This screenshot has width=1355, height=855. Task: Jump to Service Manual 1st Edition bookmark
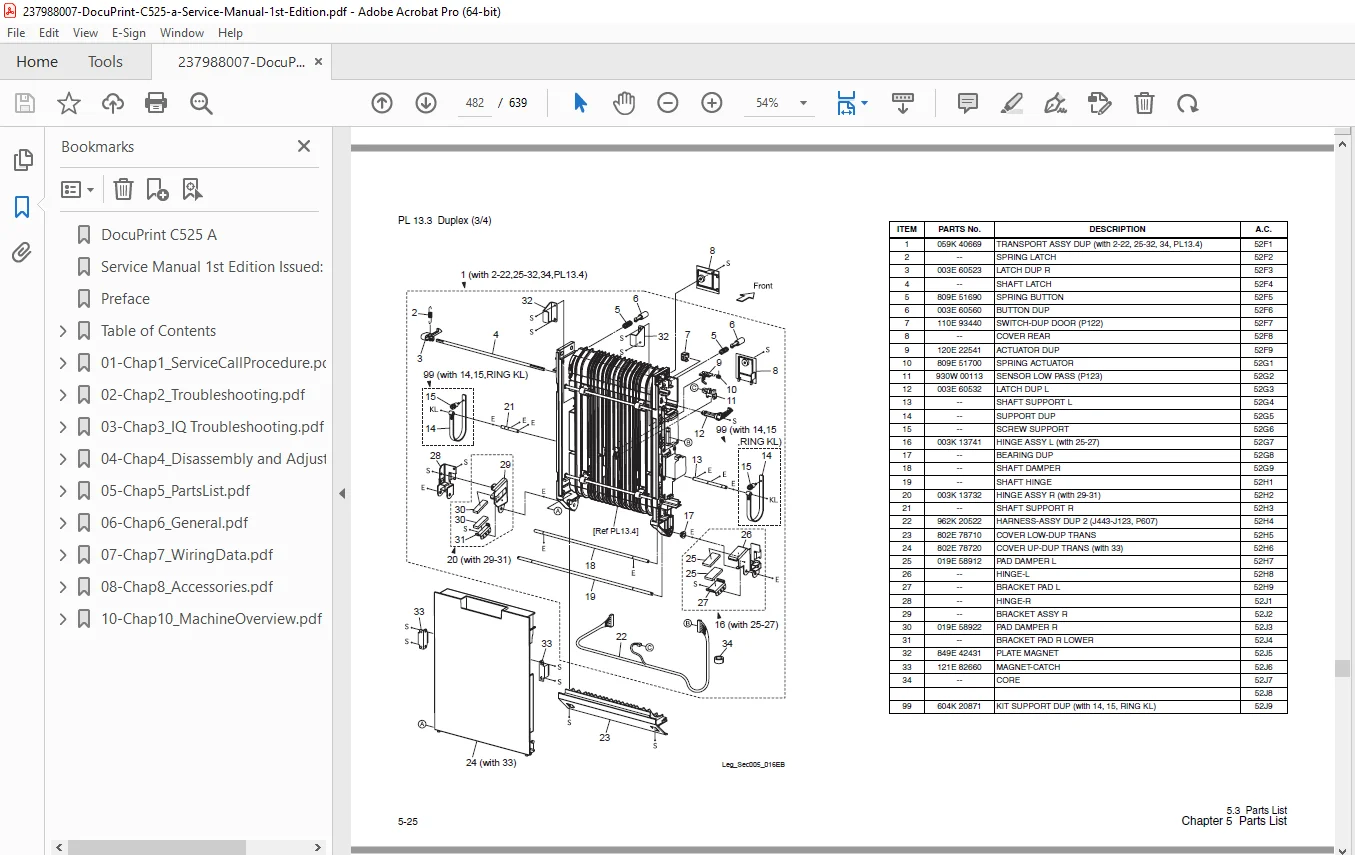[212, 267]
